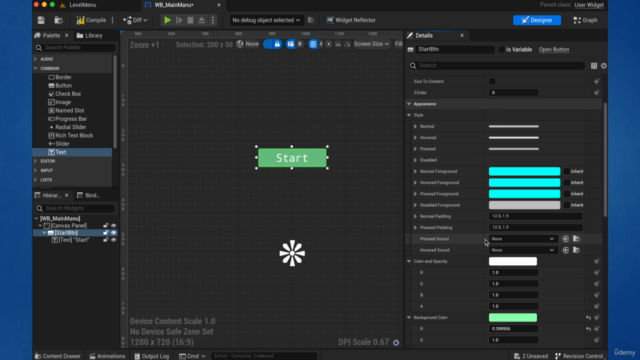Click the Background Color green swatch
The image size is (640, 360).
click(x=513, y=318)
